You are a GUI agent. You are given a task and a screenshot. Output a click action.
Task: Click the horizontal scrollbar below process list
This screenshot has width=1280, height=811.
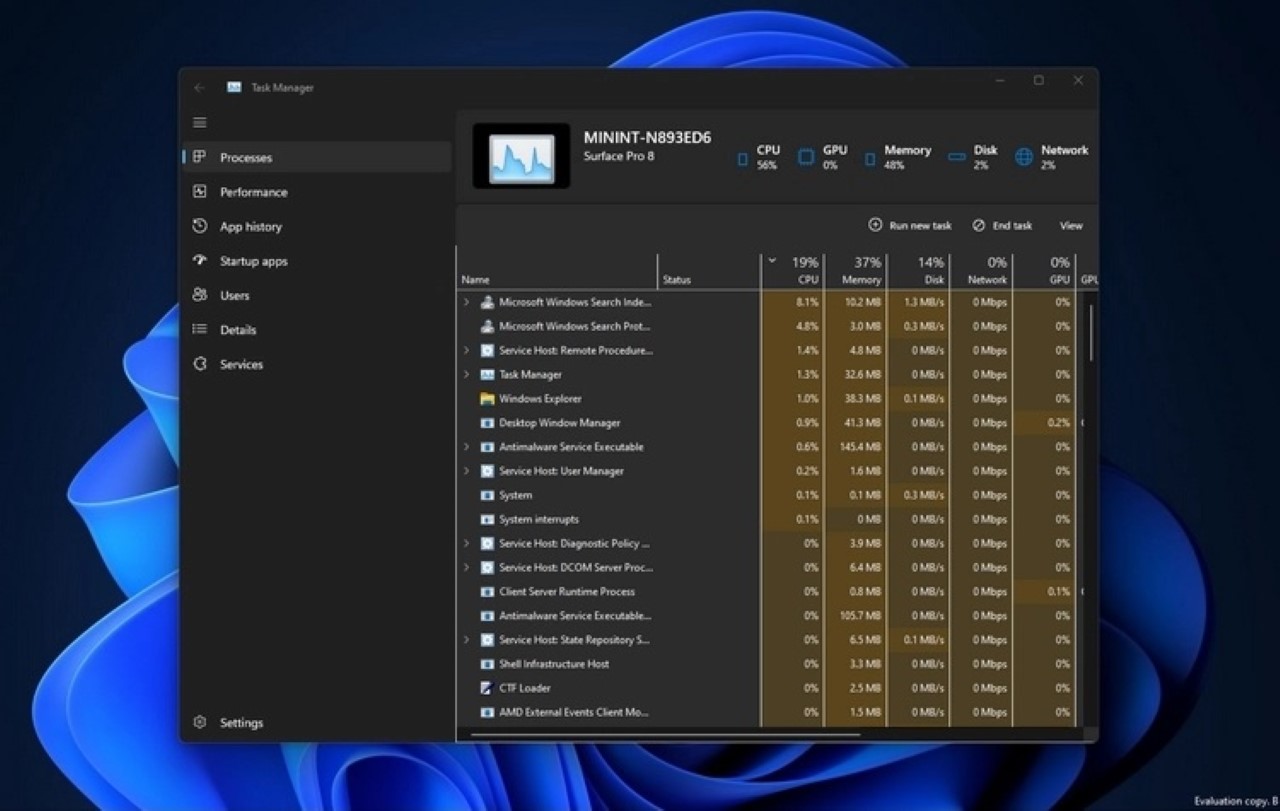(x=665, y=735)
